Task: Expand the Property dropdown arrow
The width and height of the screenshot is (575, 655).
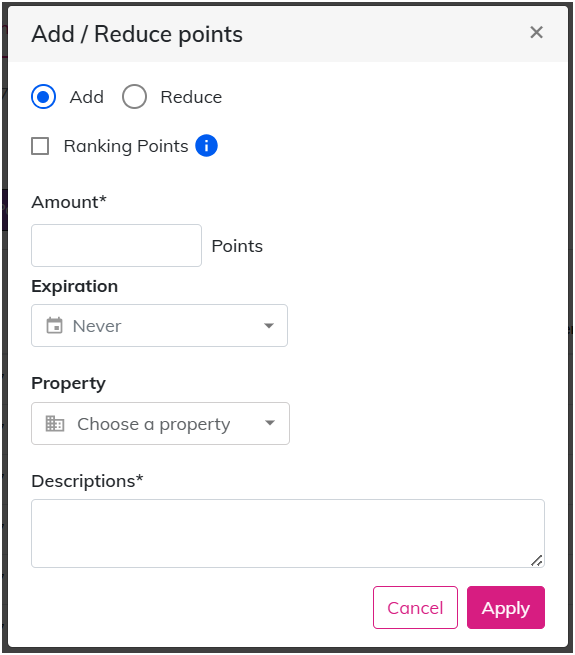Action: 270,423
